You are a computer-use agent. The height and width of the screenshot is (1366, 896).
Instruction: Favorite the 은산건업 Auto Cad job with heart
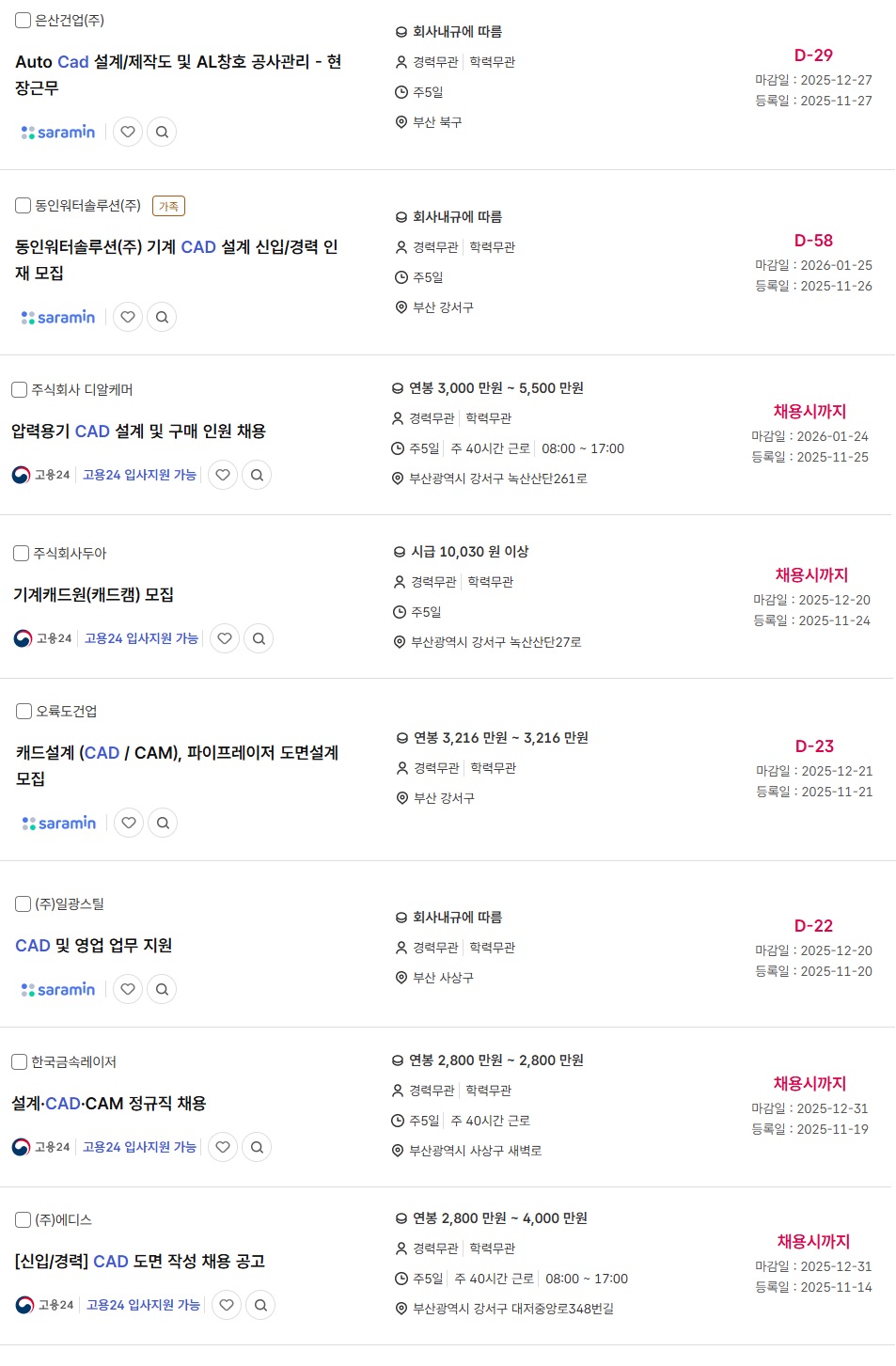tap(128, 132)
